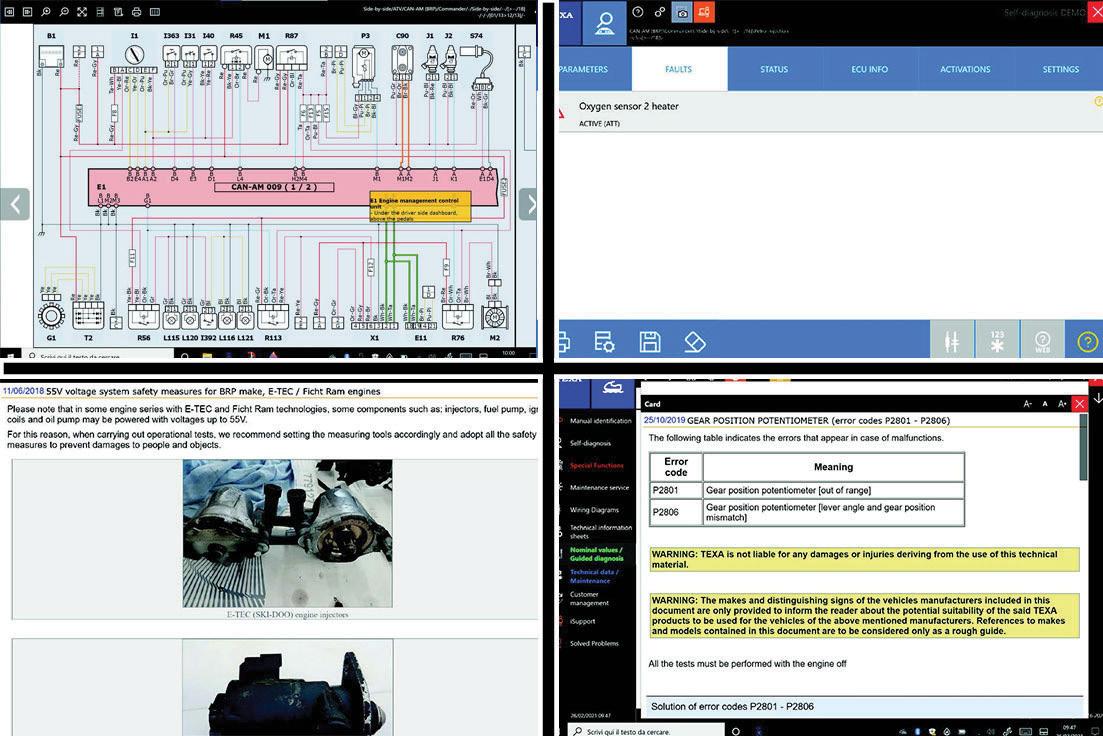Click the report settings icon in the bottom bar

point(604,342)
